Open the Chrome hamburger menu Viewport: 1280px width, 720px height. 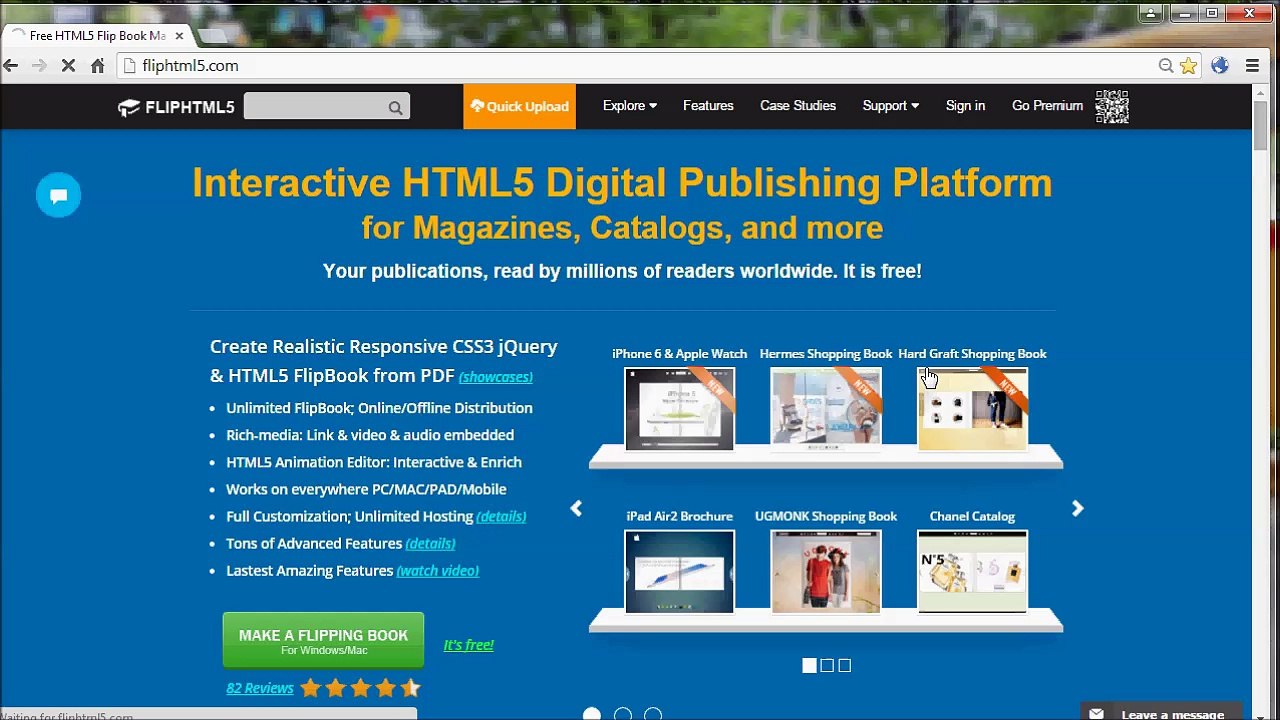coord(1252,66)
